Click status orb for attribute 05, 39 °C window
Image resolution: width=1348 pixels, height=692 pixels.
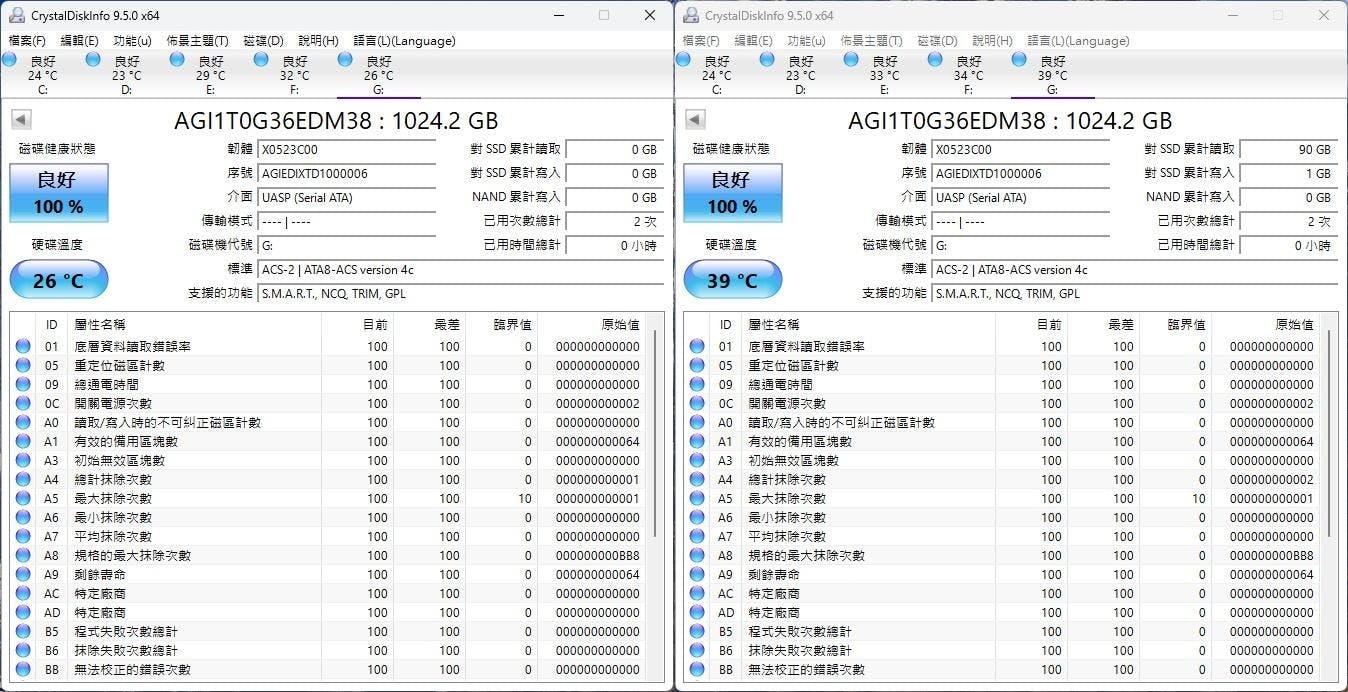(x=697, y=366)
